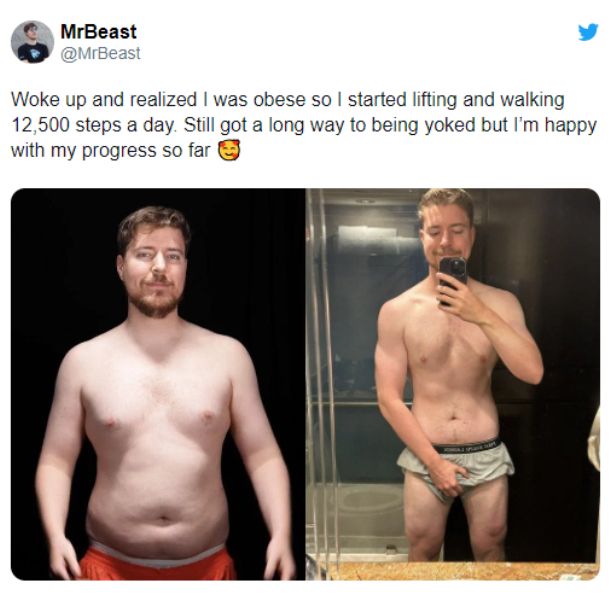Click "with my progress so far" text
Image resolution: width=616 pixels, height=600 pixels.
click(x=111, y=150)
